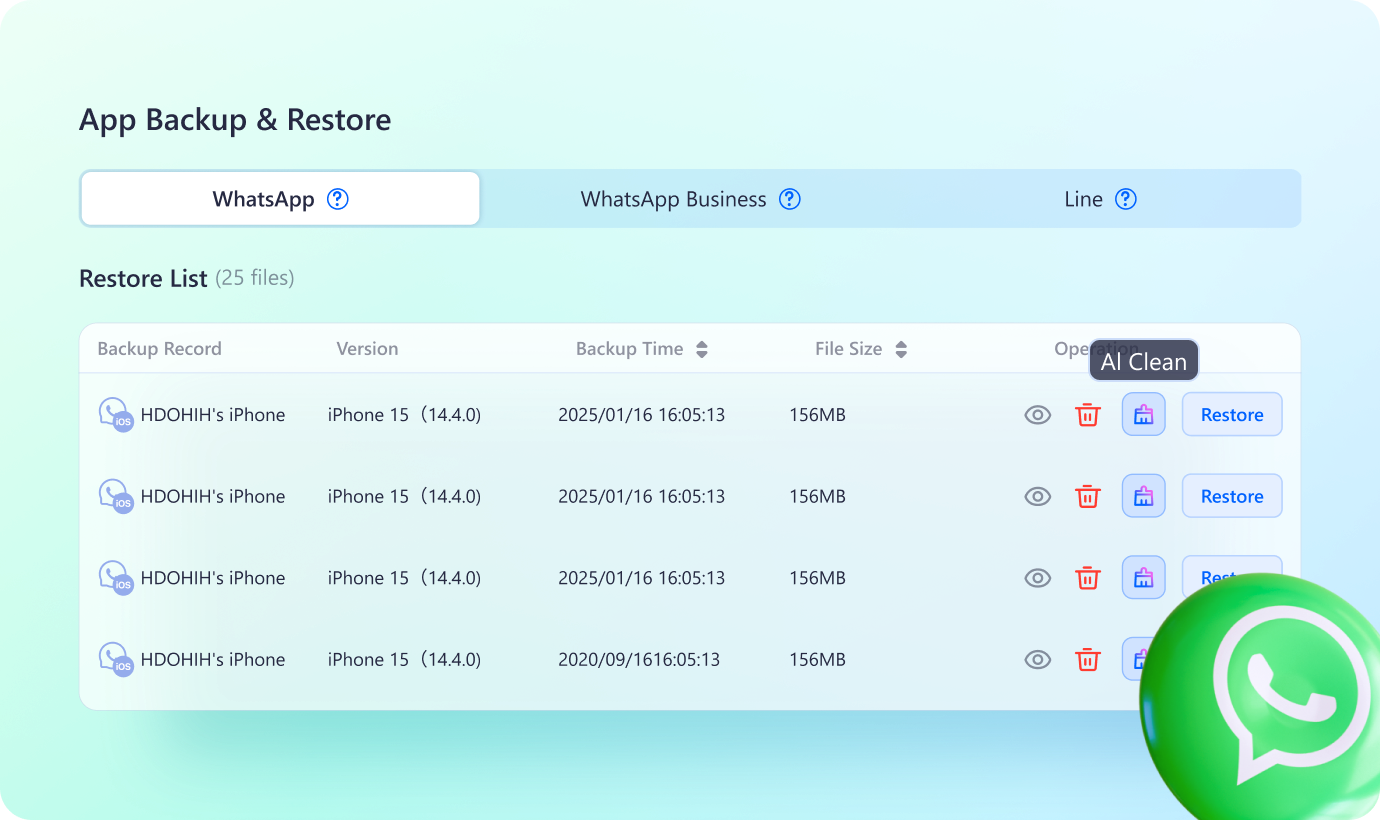Select HDOHIH's iPhone name in first row
Viewport: 1380px width, 820px height.
[213, 415]
